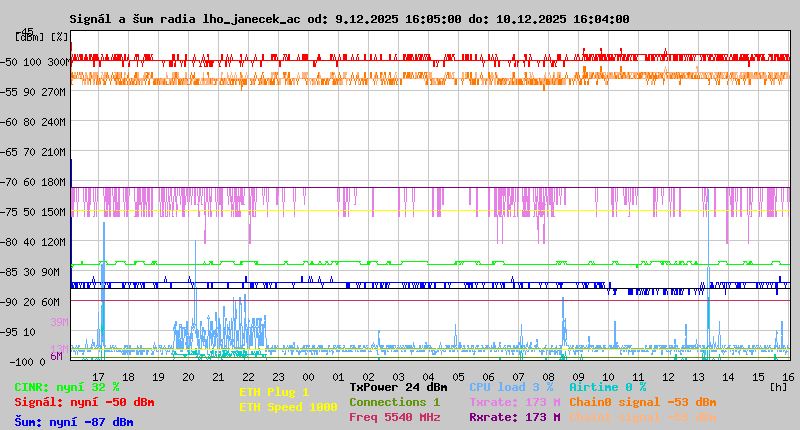
Task: Click the graph title with radio name
Action: tap(349, 19)
